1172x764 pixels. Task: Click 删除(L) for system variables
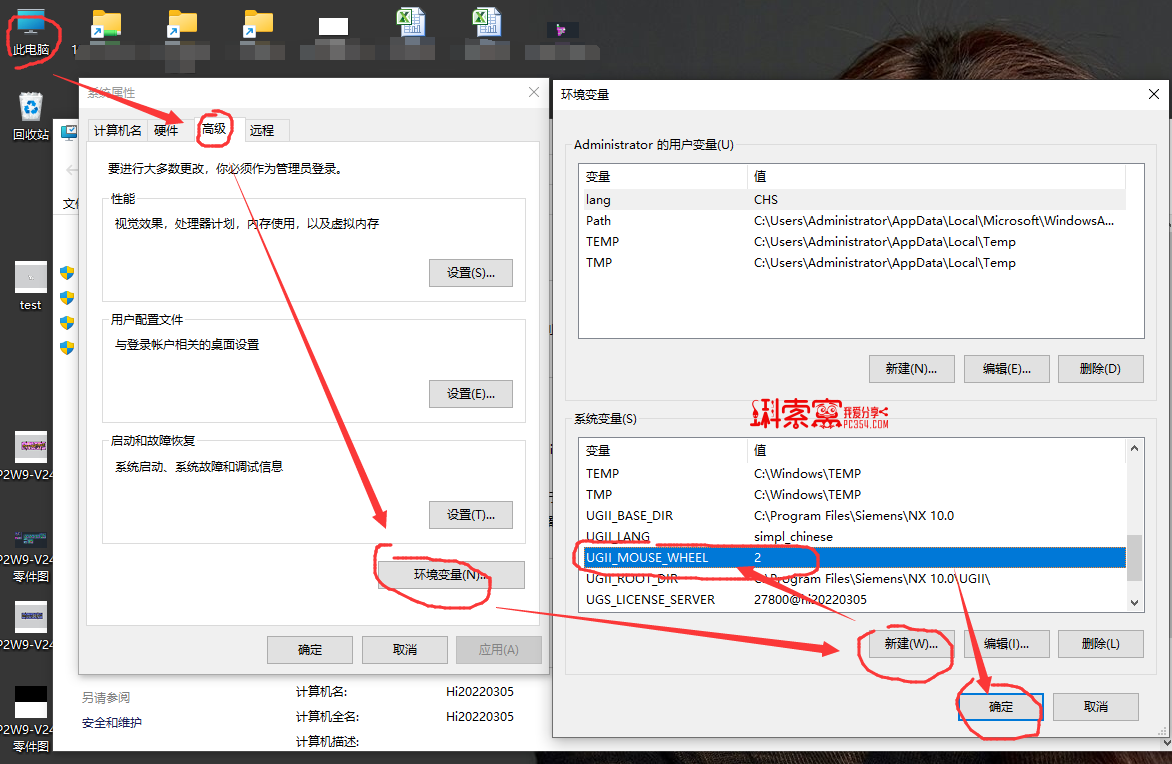1099,644
